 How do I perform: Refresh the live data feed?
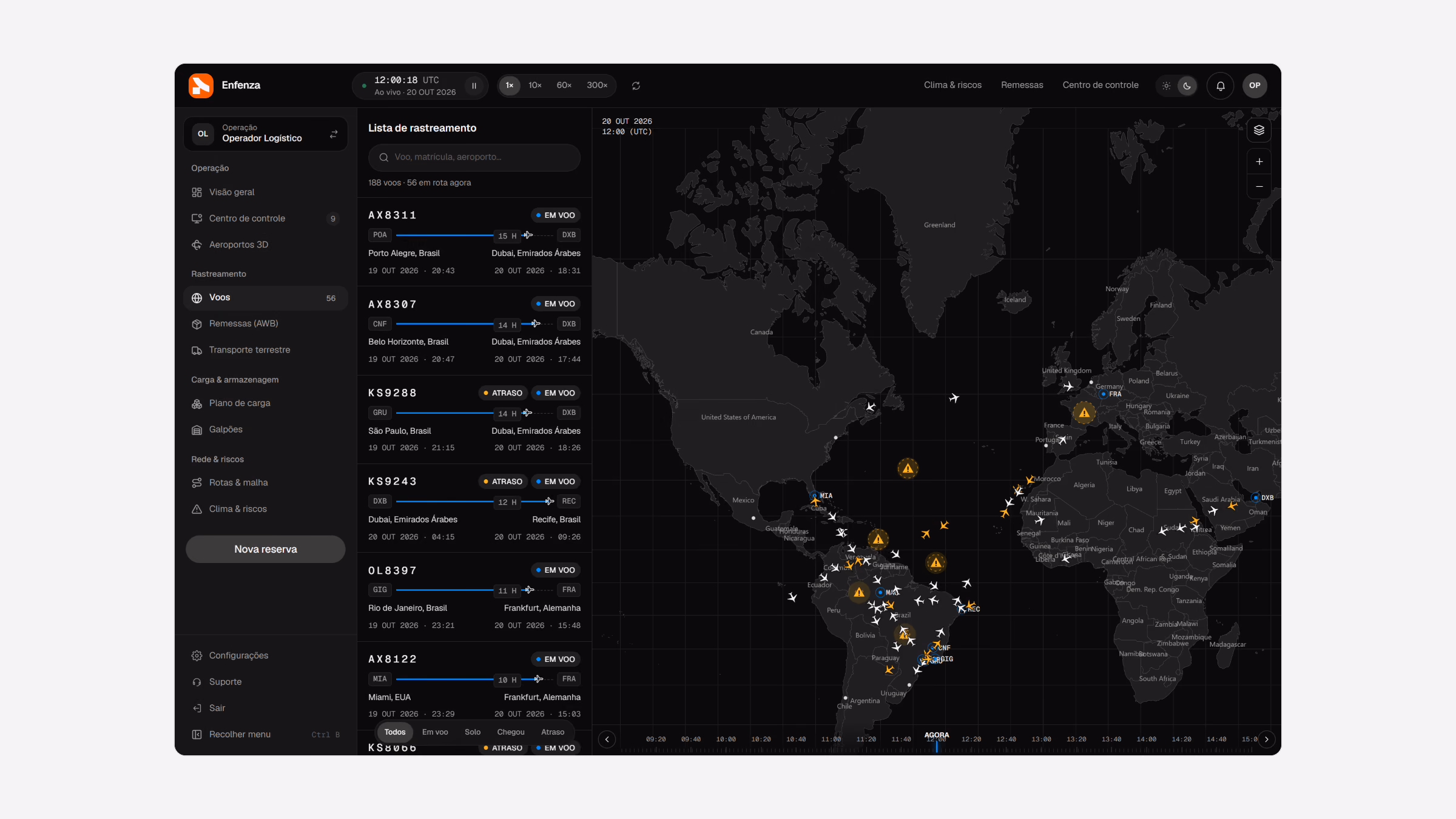click(x=636, y=86)
